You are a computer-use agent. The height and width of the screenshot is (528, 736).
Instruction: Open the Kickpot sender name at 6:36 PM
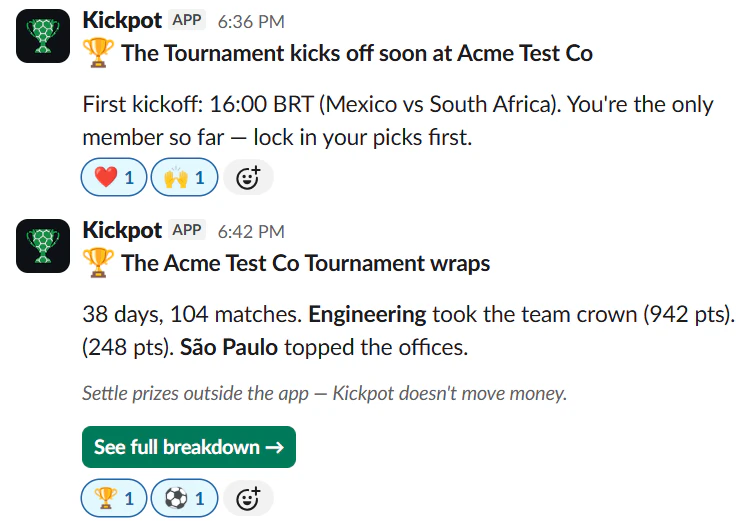click(122, 21)
